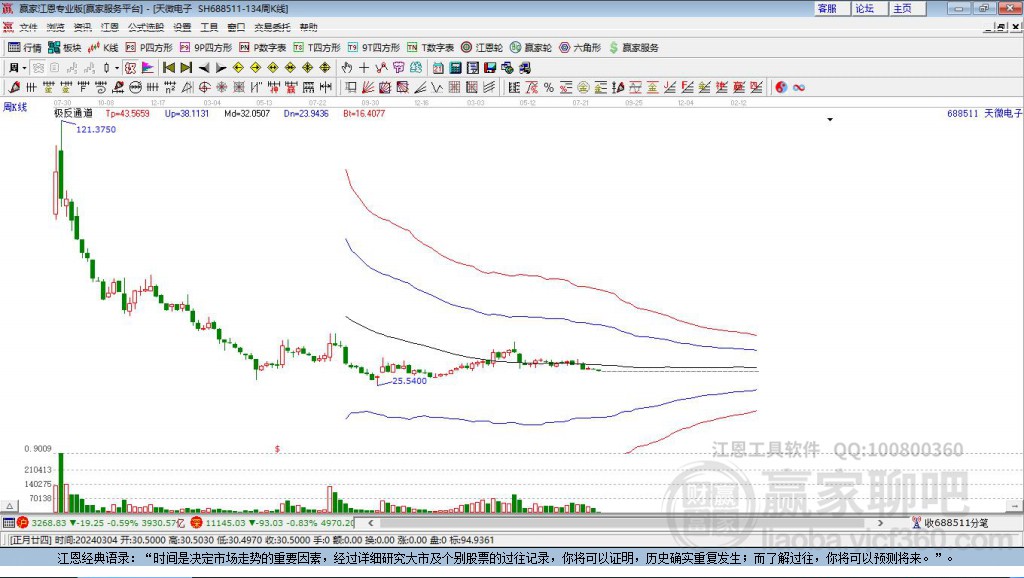Click the 688511 天微电子 stock label

pos(984,114)
